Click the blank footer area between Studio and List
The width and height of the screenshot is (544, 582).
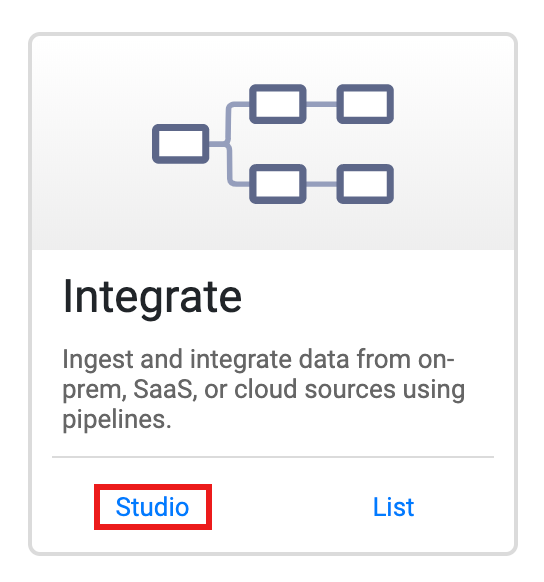[x=292, y=507]
